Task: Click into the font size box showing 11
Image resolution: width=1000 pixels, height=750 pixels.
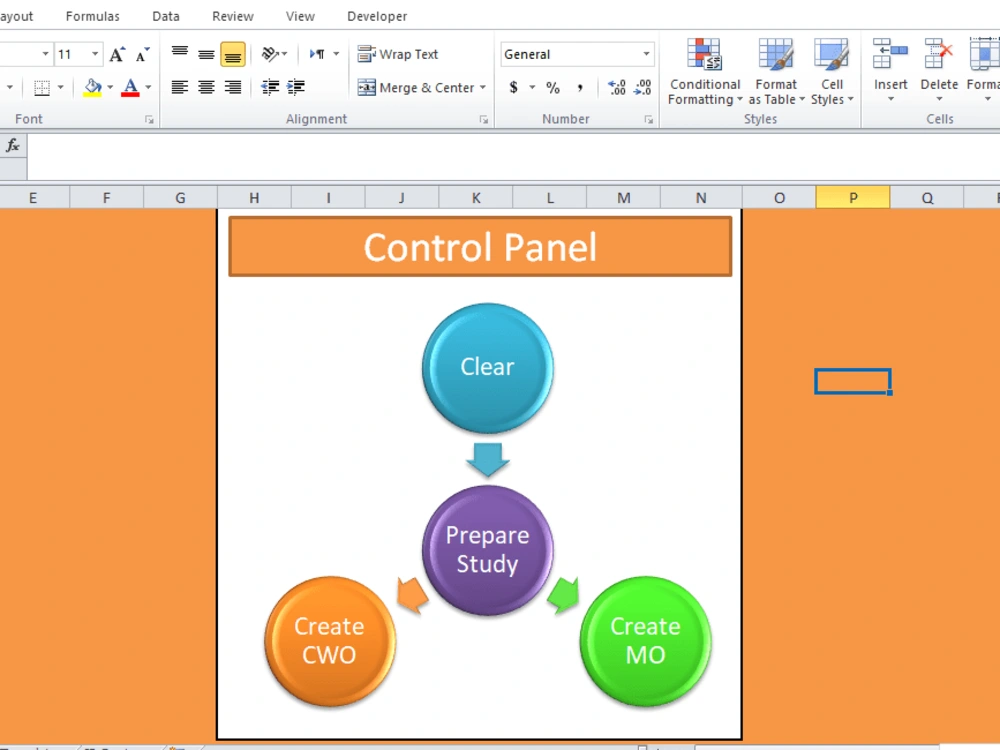Action: coord(71,54)
